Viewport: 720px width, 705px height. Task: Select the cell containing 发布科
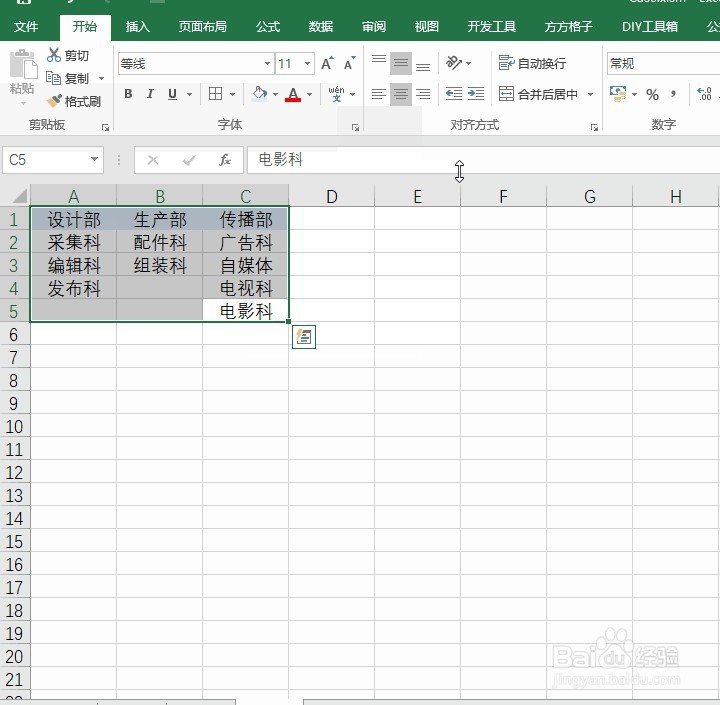[73, 288]
